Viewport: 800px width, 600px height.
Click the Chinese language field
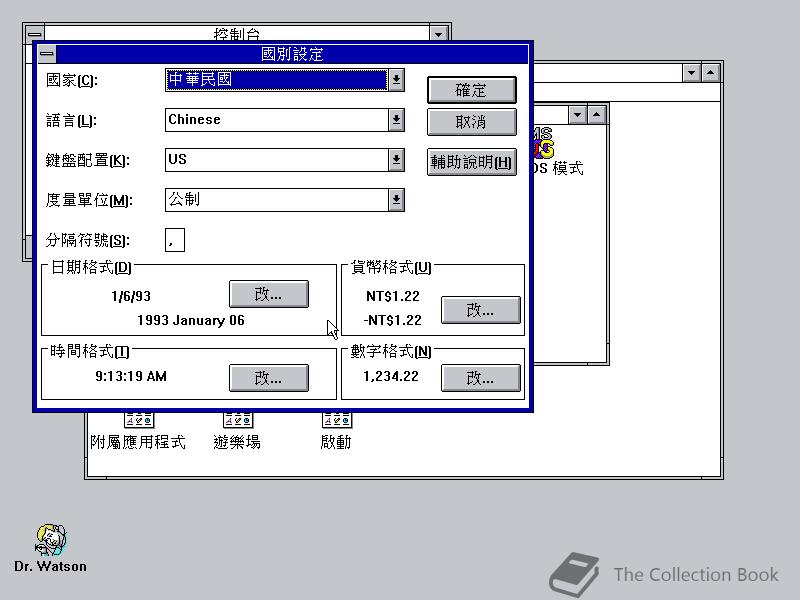[277, 120]
